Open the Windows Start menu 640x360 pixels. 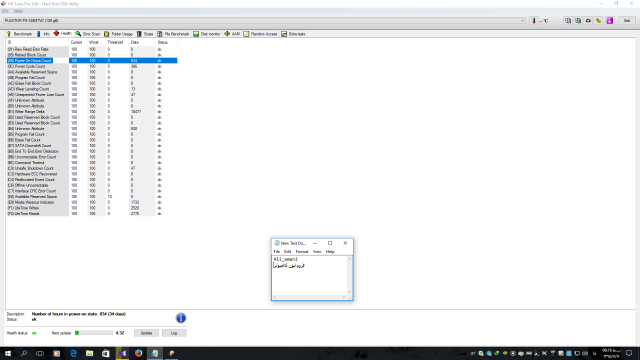tap(8, 353)
